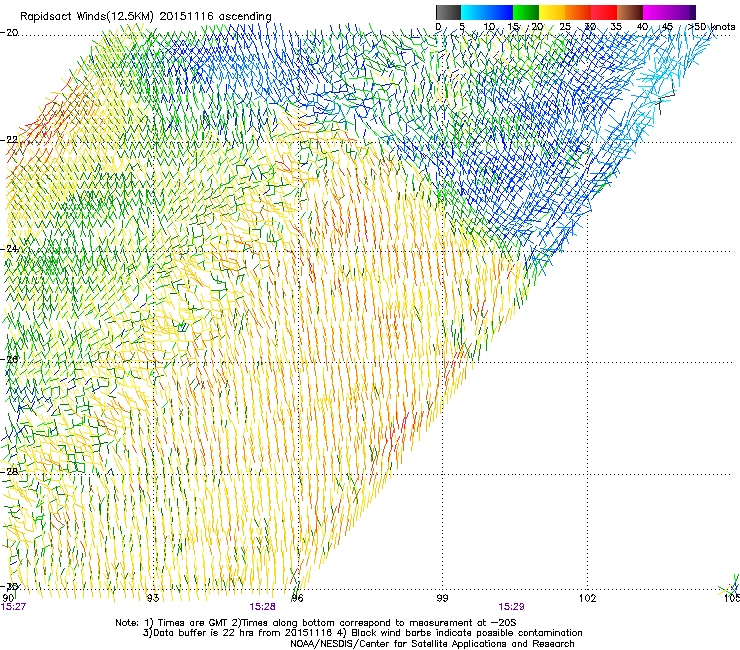
Task: Click the black contaminated wind barb
Action: [666, 97]
